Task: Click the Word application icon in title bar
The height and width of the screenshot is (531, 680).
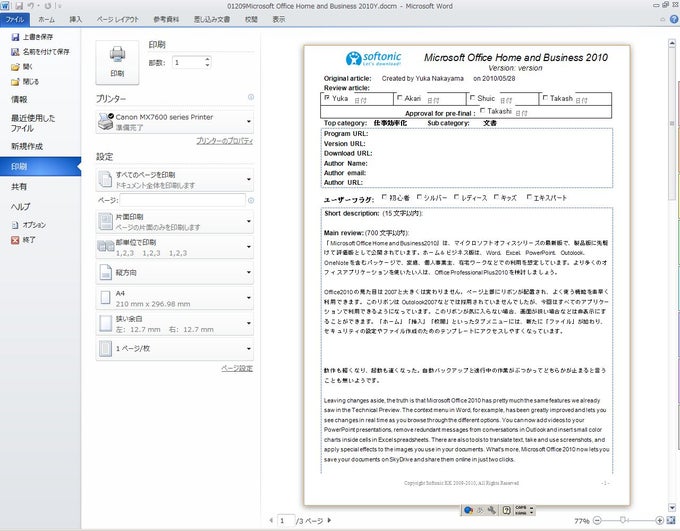Action: [x=5, y=6]
